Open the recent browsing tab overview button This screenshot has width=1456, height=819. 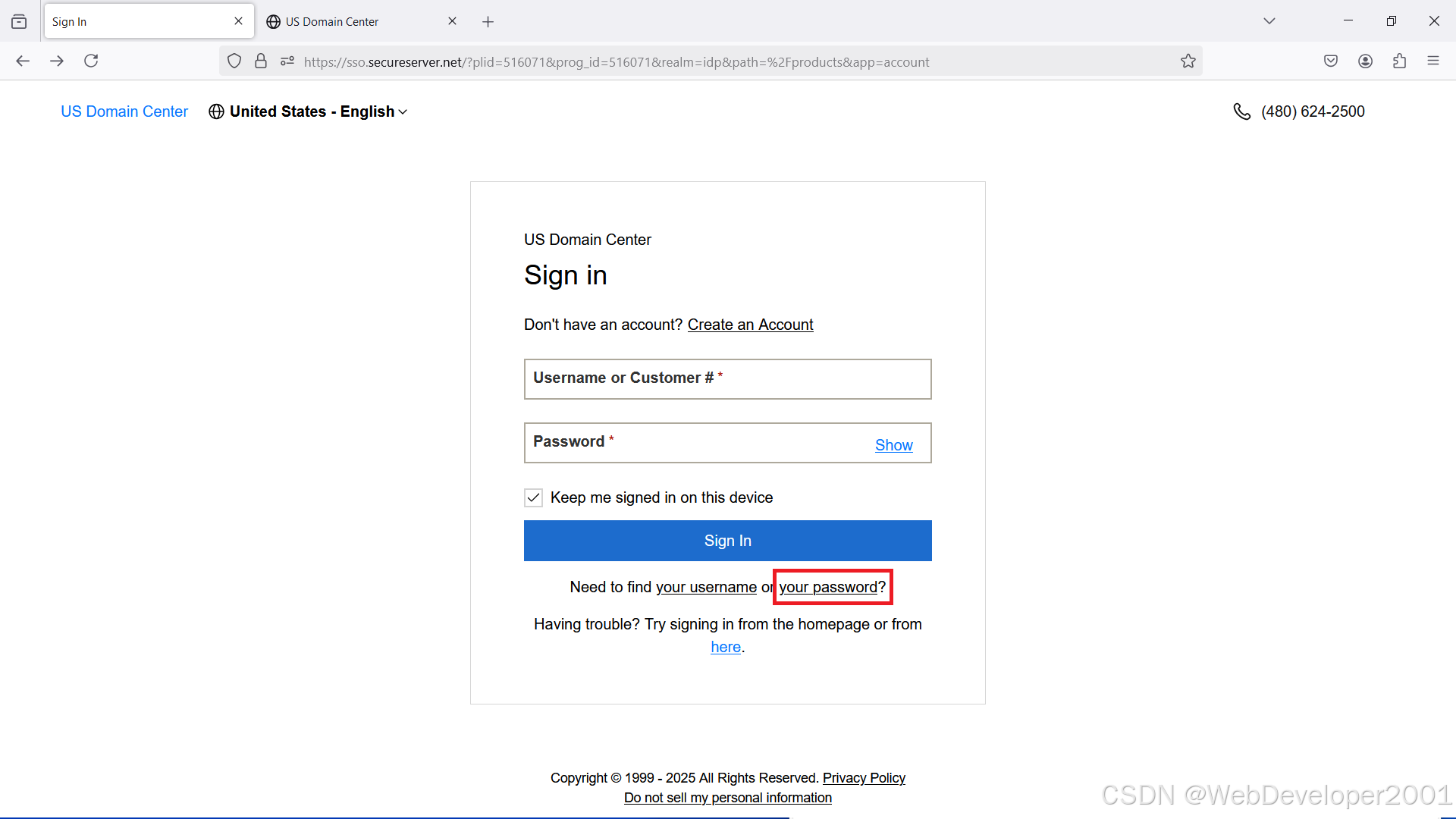19,21
